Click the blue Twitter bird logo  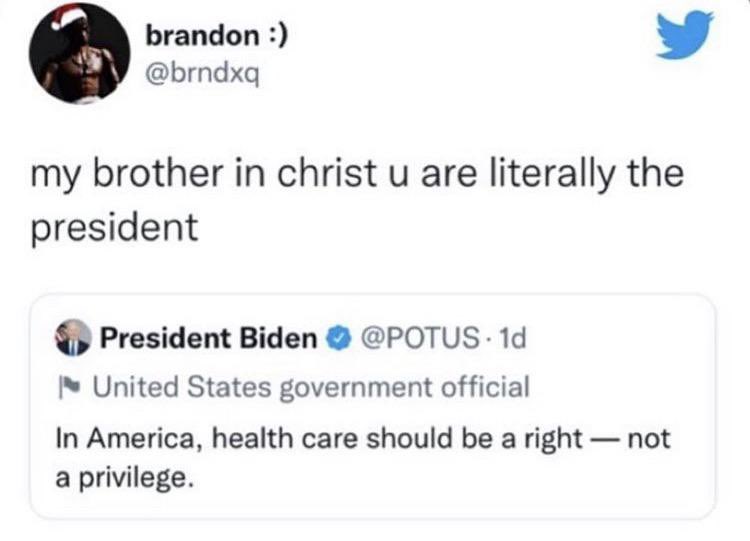tap(684, 35)
